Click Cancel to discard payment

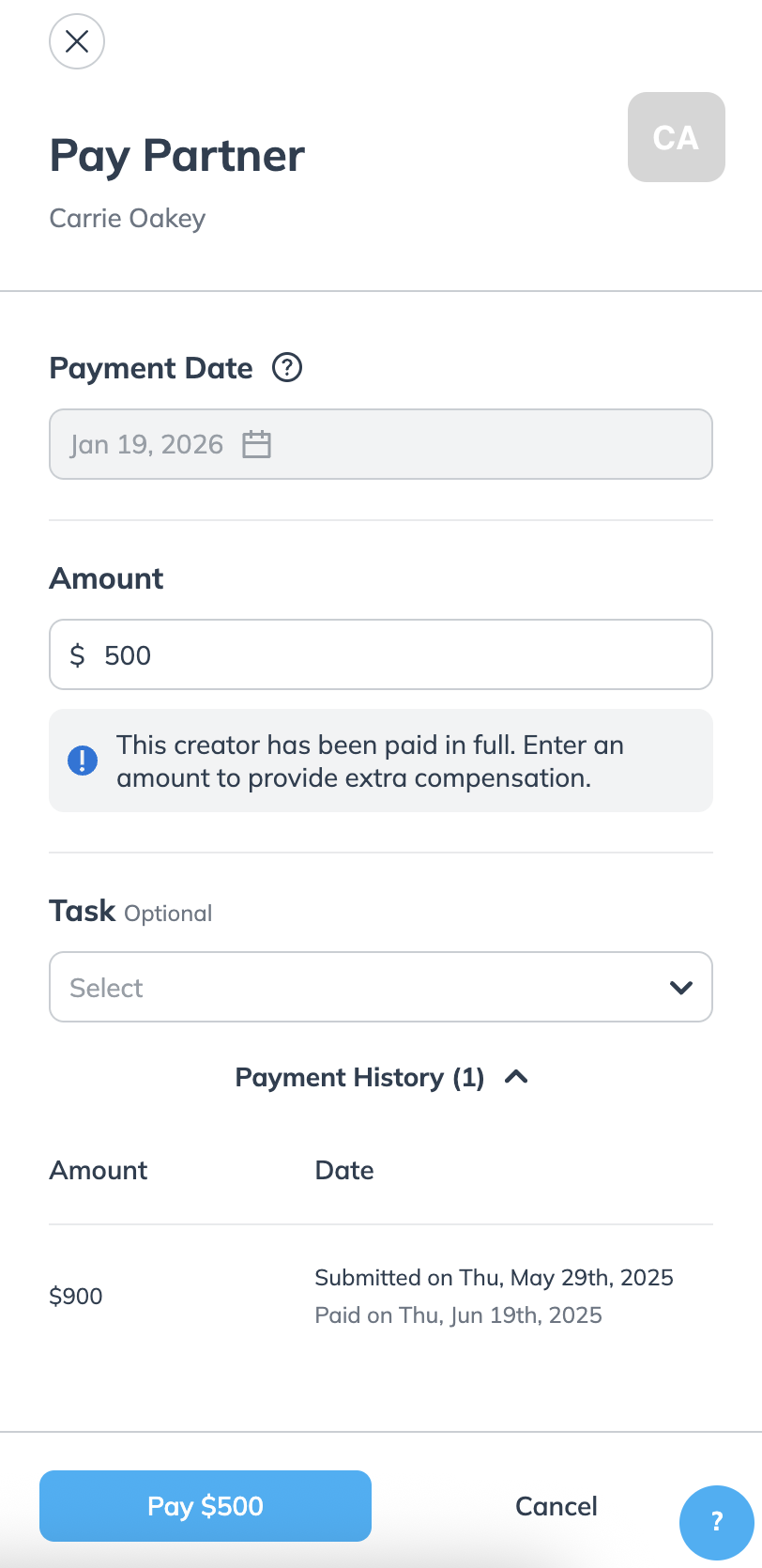click(556, 1506)
